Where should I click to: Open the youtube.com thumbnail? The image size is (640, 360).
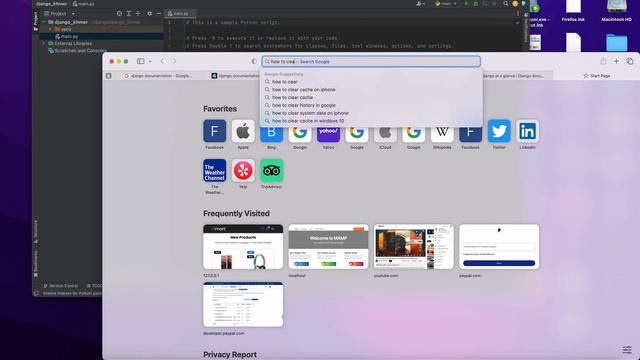coord(413,247)
